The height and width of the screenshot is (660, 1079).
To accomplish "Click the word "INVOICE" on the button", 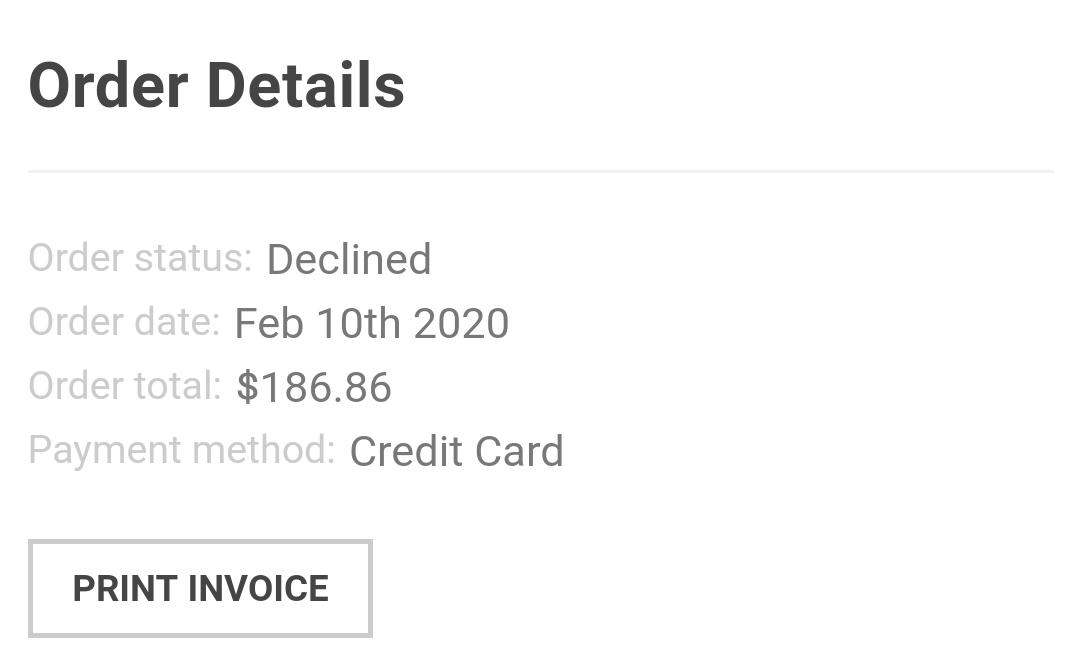I will click(x=258, y=588).
